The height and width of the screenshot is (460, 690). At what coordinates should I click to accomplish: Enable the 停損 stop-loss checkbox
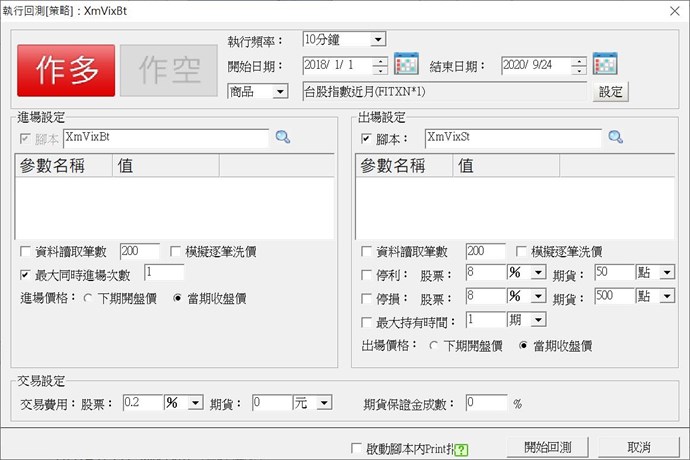[366, 298]
